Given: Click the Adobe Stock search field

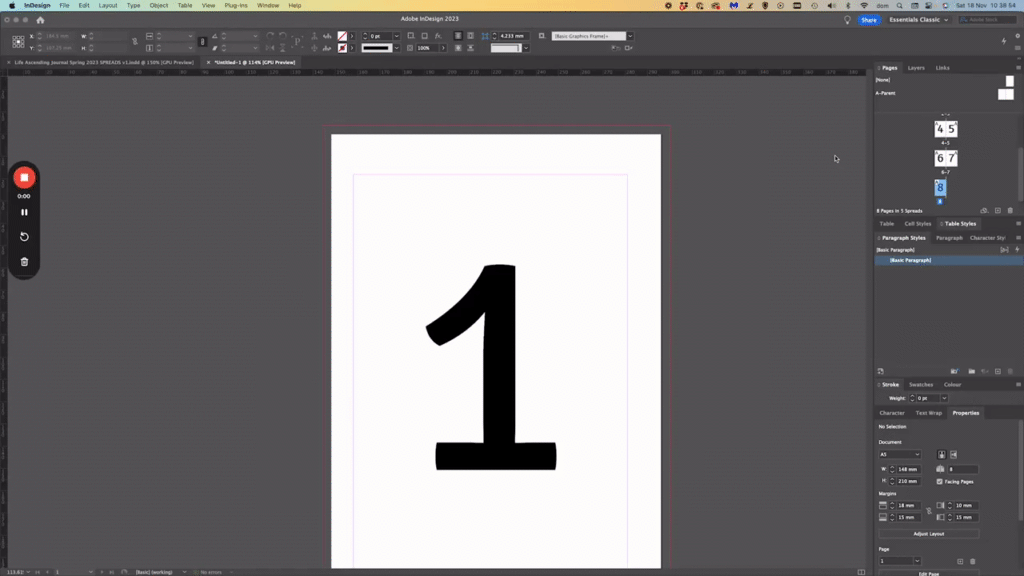Looking at the screenshot, I should click(986, 20).
